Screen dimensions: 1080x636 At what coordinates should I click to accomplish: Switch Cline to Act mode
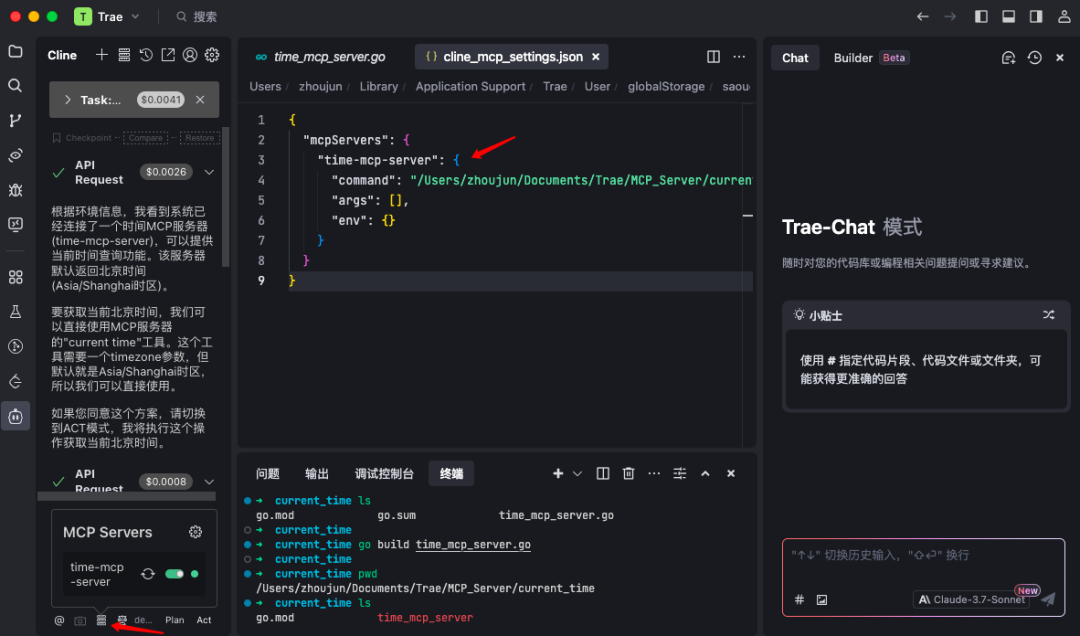point(204,620)
